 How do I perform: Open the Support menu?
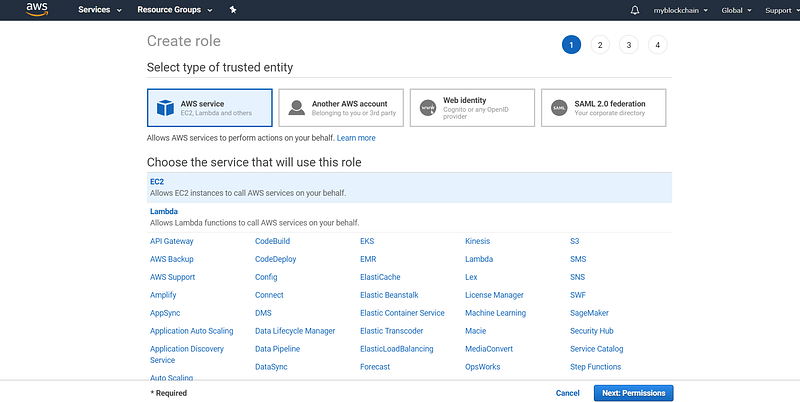pyautogui.click(x=782, y=10)
